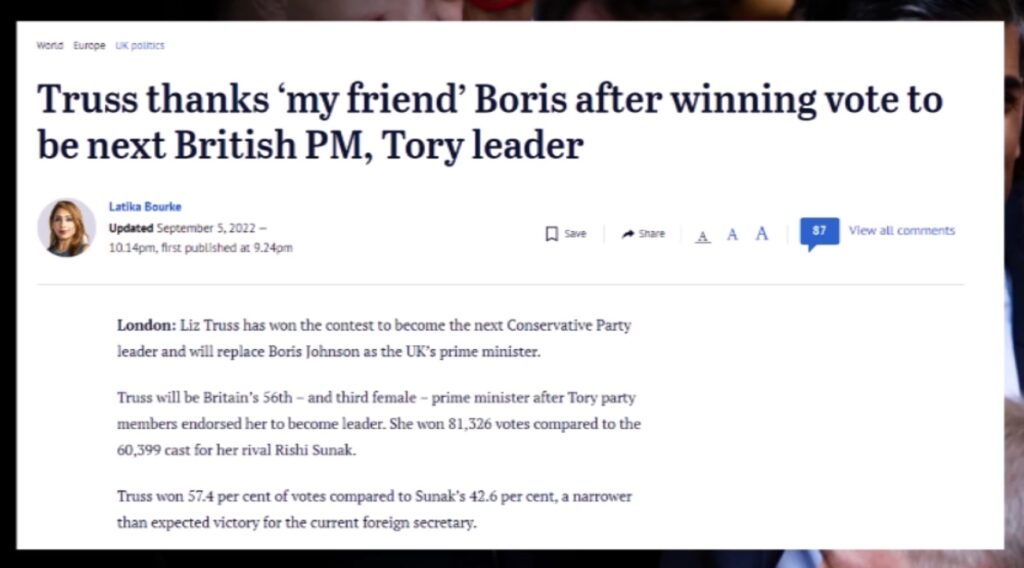
Task: Click the View all comments link
Action: 901,231
